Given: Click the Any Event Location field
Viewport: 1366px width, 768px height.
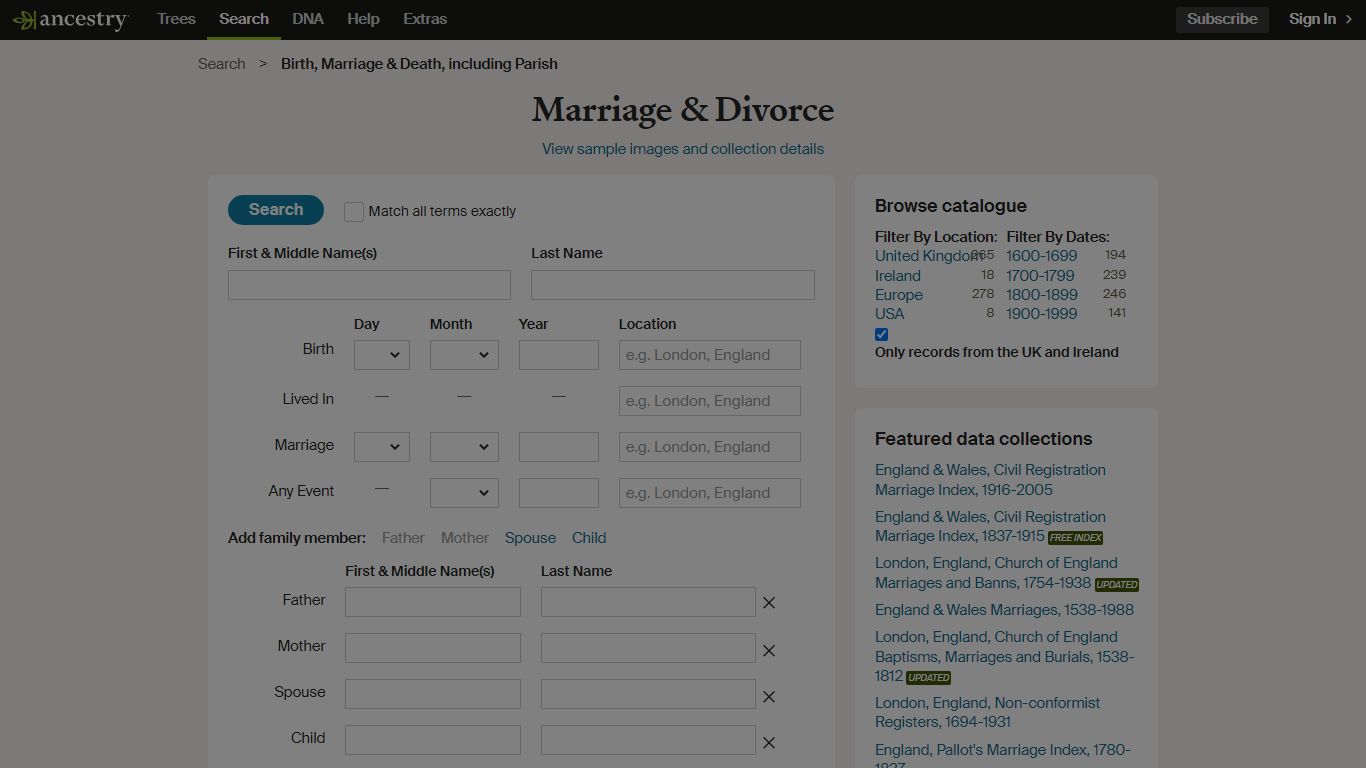Looking at the screenshot, I should (x=710, y=493).
